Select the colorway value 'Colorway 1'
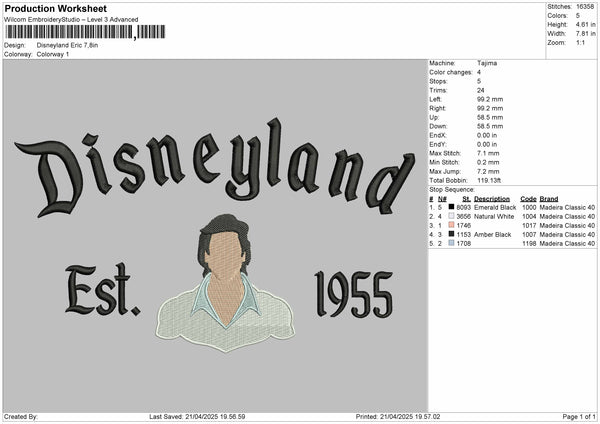 click(x=53, y=54)
